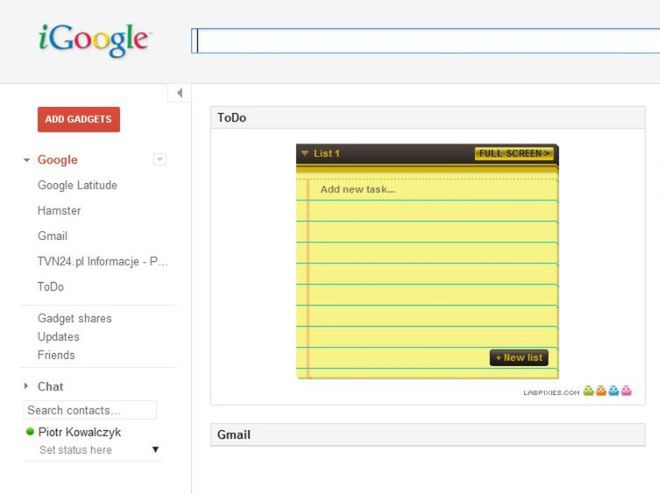The height and width of the screenshot is (494, 660).
Task: Expand the Chat section triangle
Action: [26, 386]
